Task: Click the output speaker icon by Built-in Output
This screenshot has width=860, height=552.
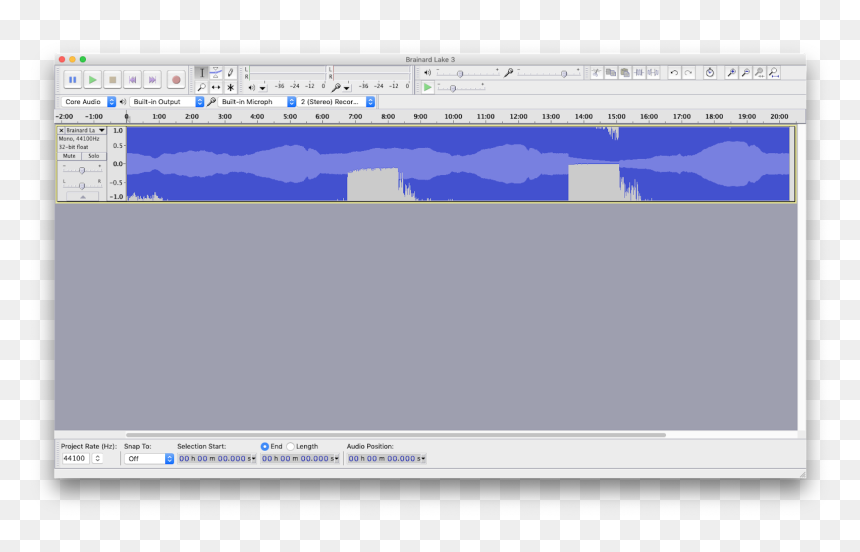Action: click(x=123, y=102)
